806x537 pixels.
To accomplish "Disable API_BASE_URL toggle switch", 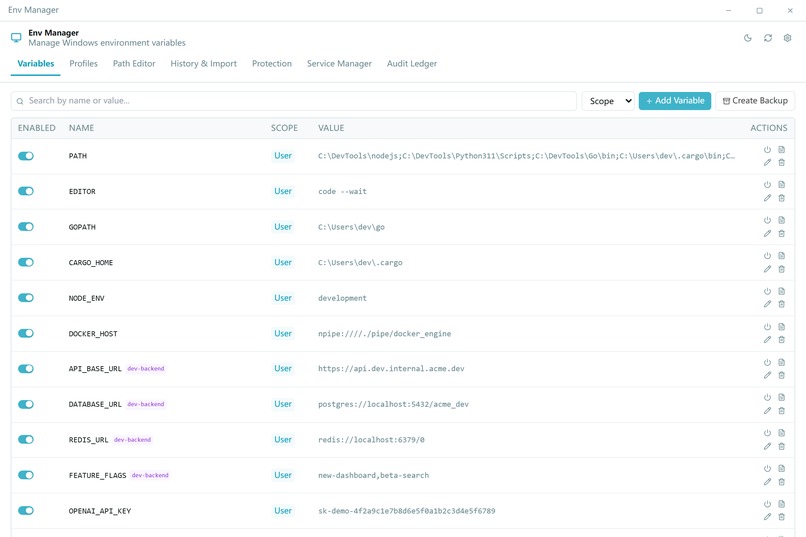I will tap(26, 368).
